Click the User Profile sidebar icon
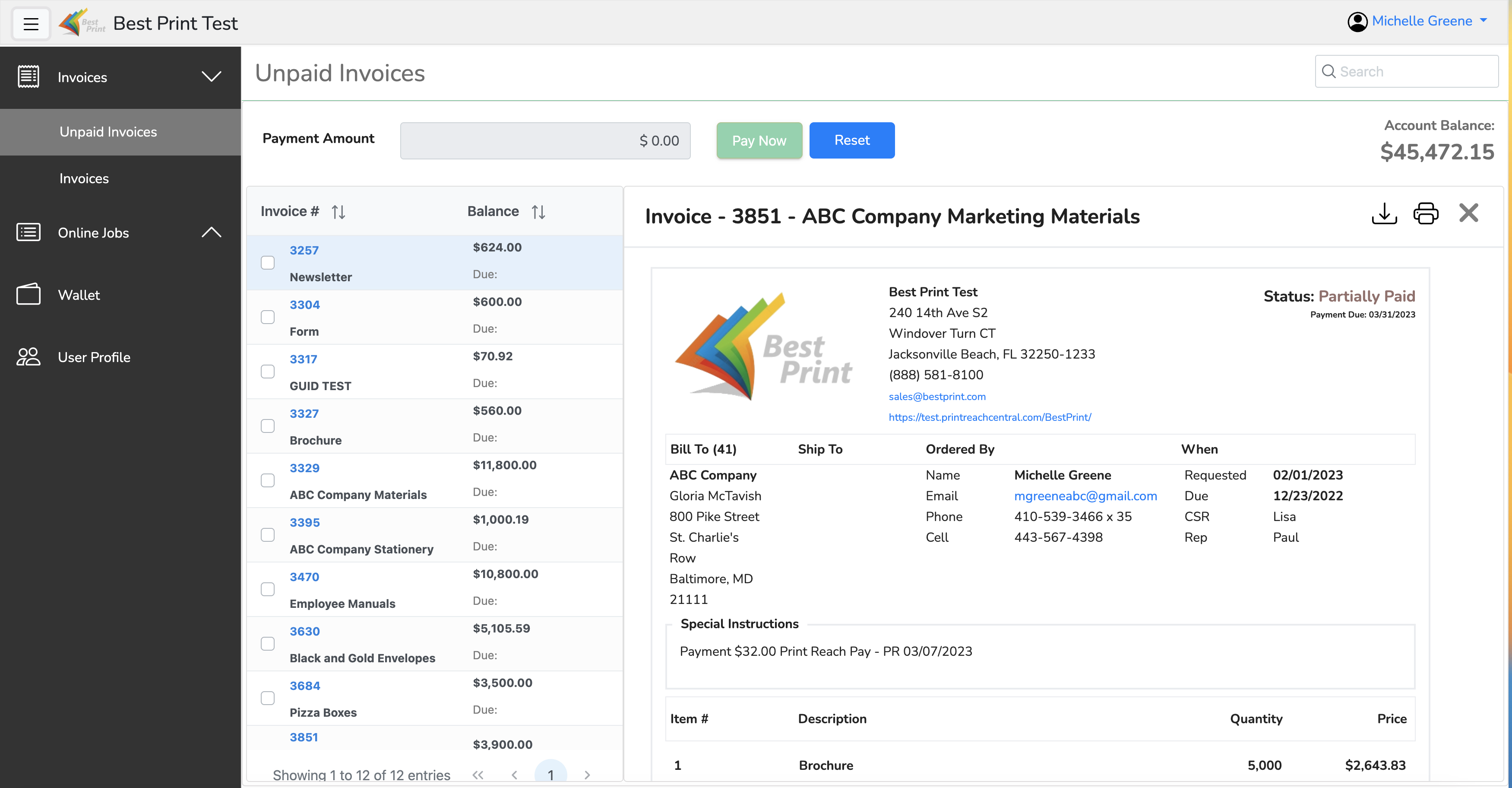 coord(28,356)
